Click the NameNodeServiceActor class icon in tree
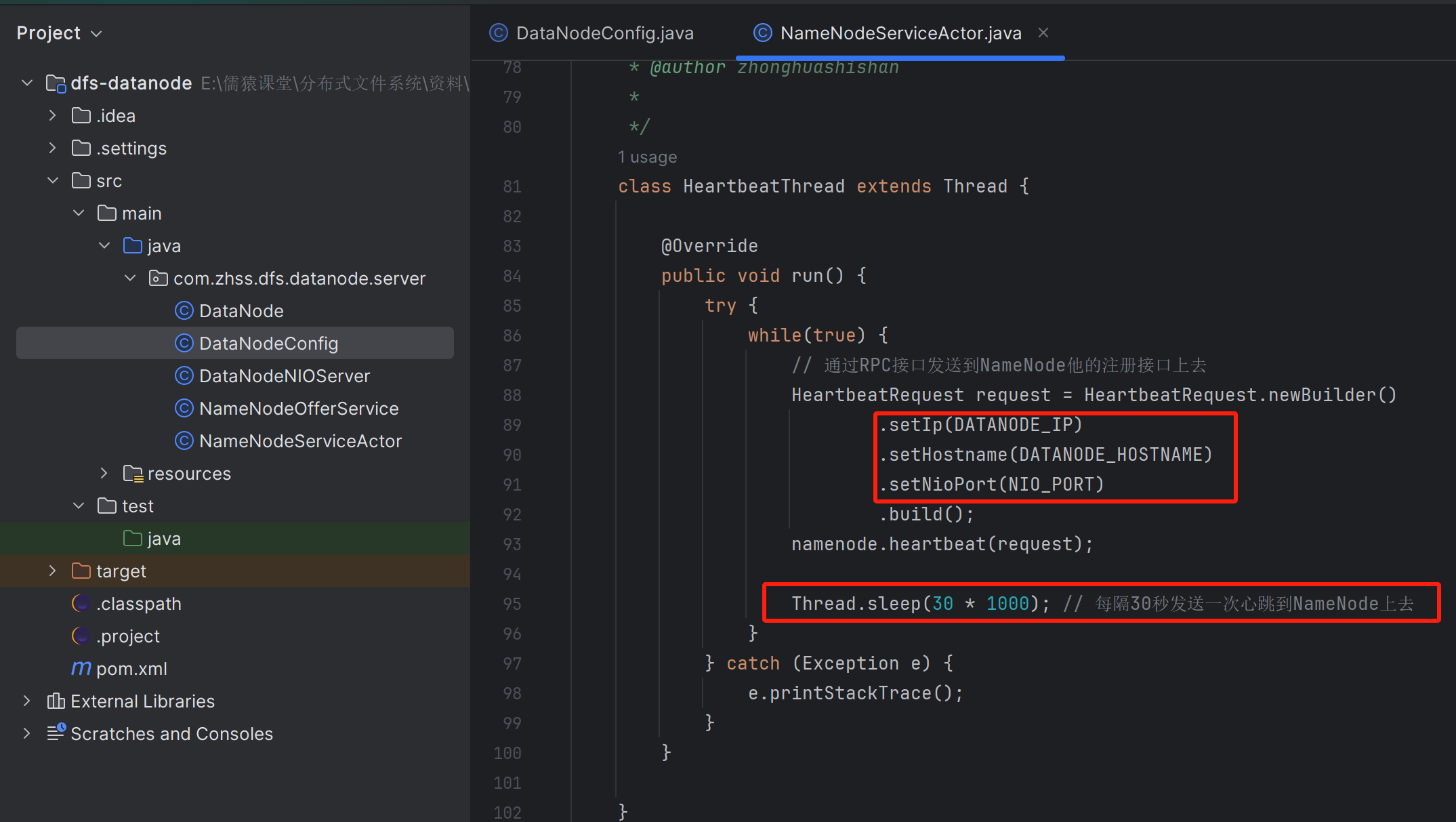The width and height of the screenshot is (1456, 822). click(184, 441)
